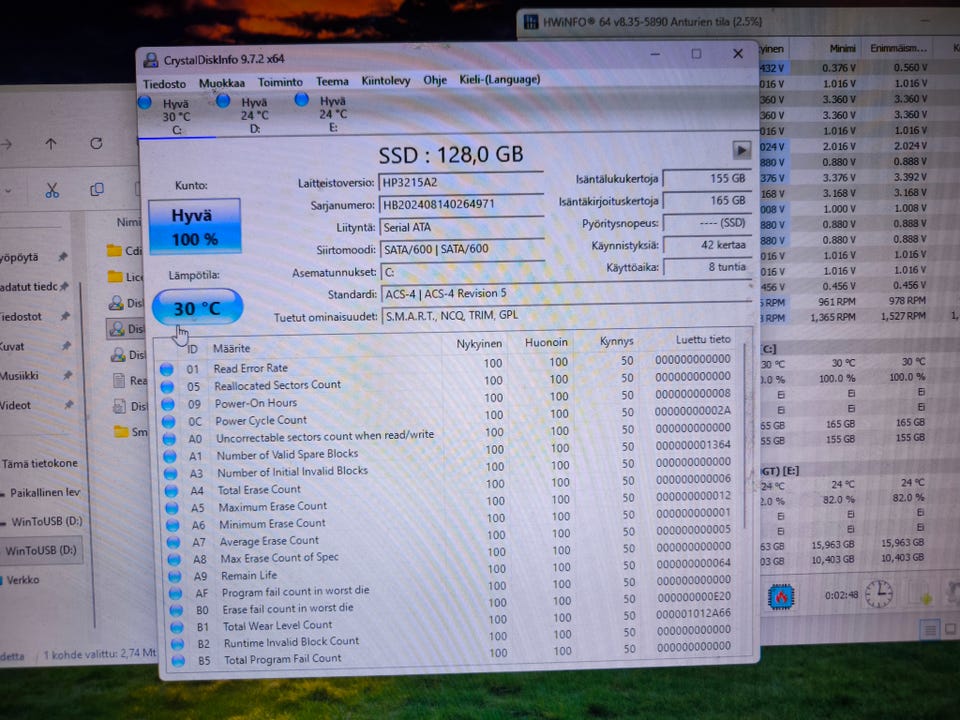Click the Liityntä field Serial ATA
Image resolution: width=960 pixels, height=720 pixels.
point(462,227)
